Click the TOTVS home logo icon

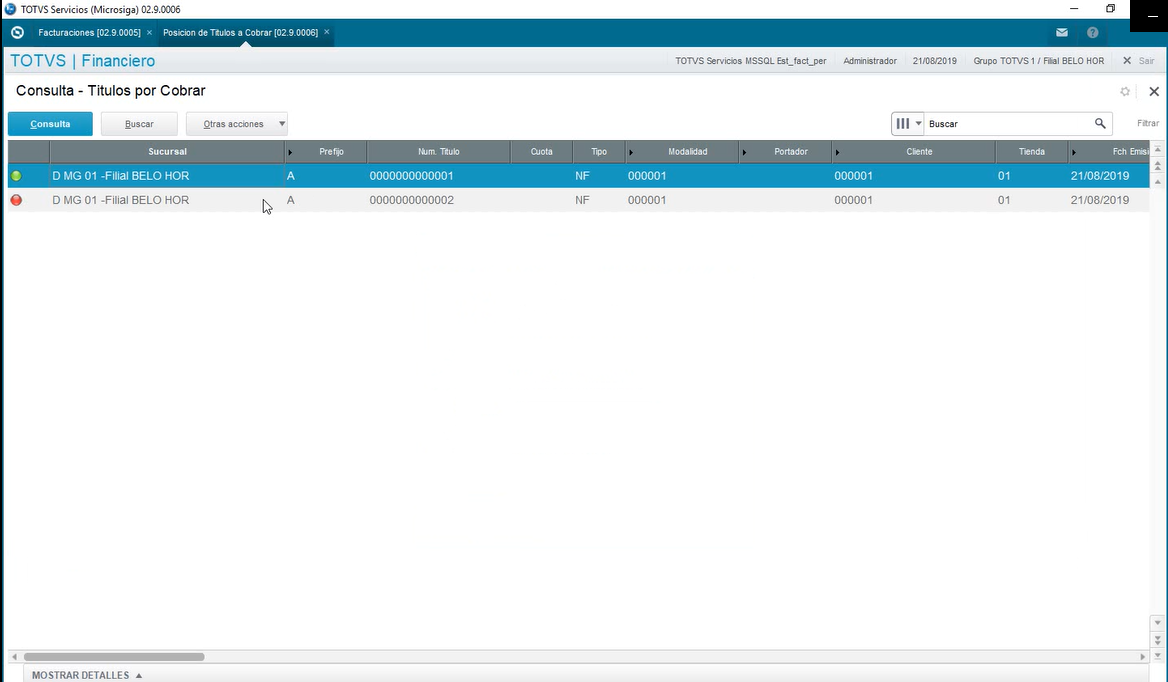coord(18,33)
